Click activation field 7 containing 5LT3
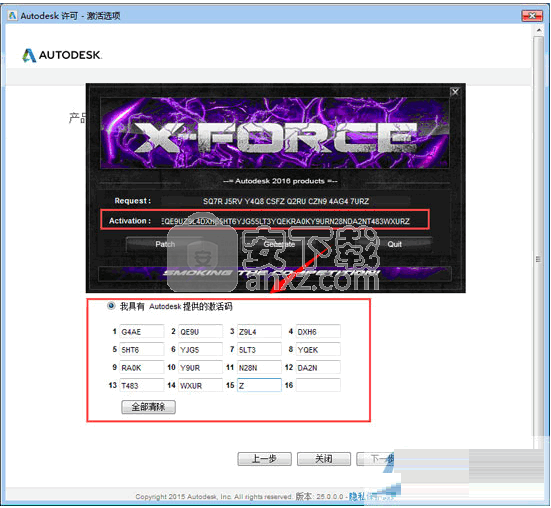This screenshot has height=508, width=551. (x=259, y=350)
